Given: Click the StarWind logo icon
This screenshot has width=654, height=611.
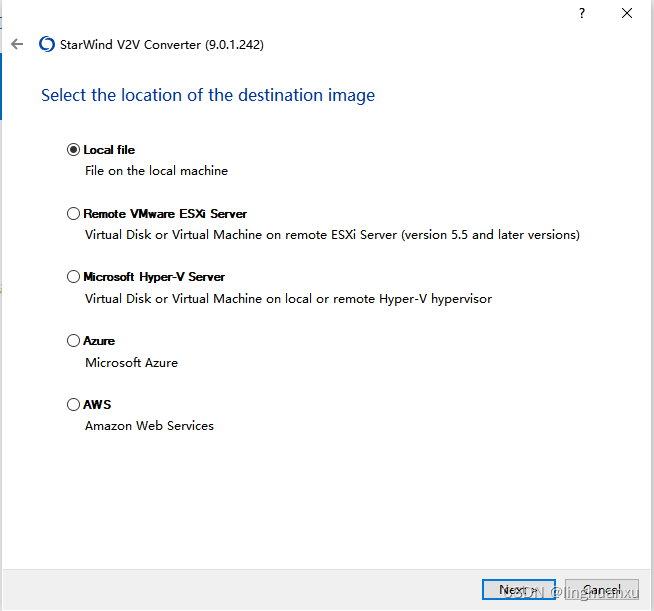Looking at the screenshot, I should click(x=47, y=44).
